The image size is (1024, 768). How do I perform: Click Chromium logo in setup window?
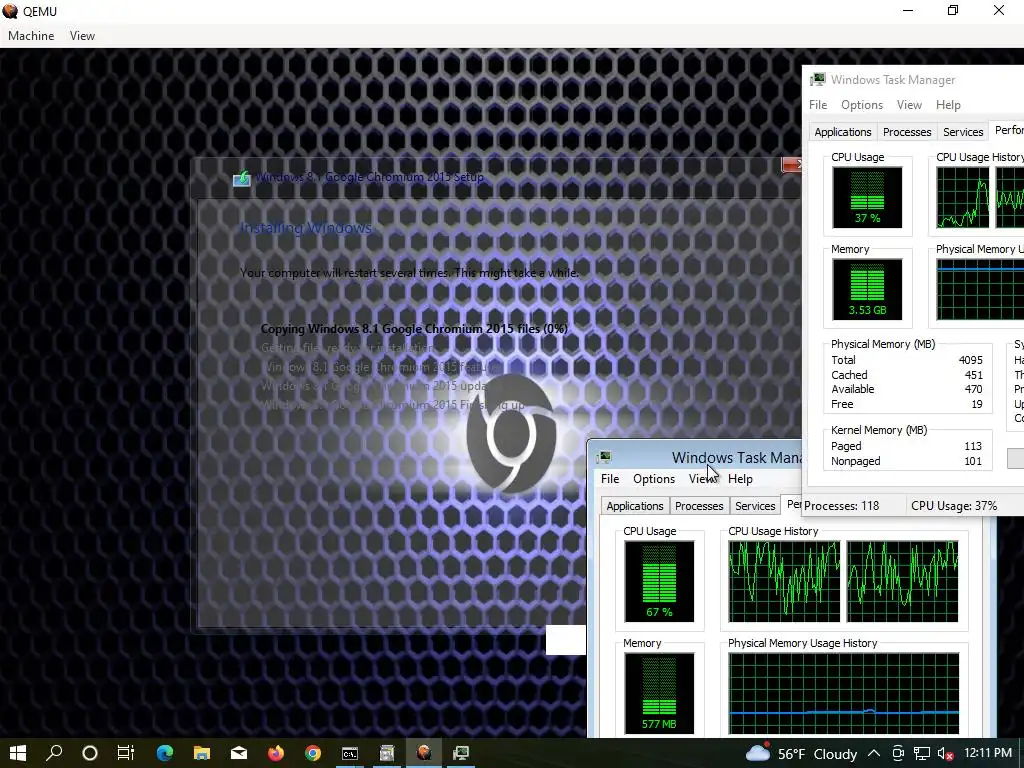tap(511, 434)
